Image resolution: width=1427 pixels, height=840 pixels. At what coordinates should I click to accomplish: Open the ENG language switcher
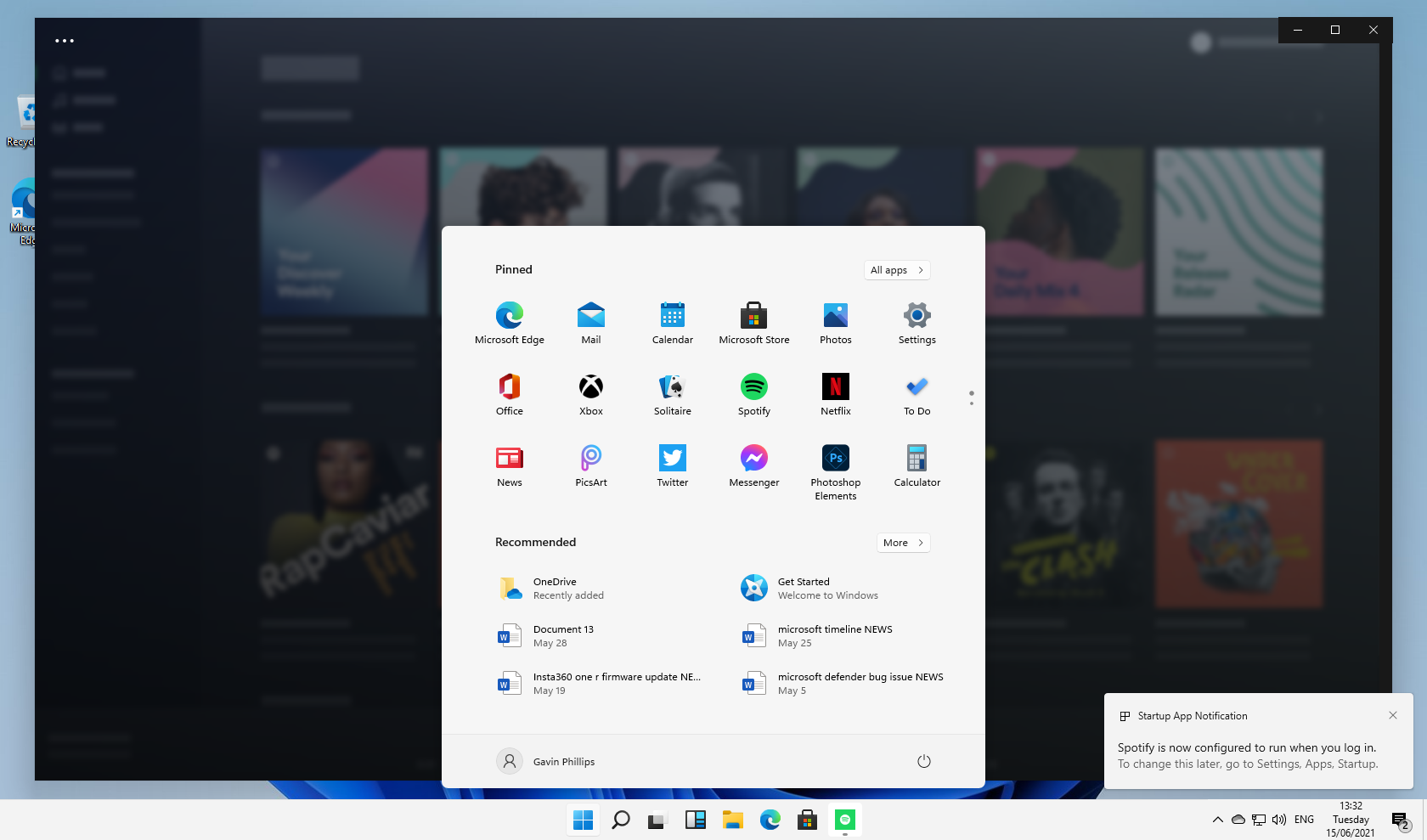(1304, 820)
